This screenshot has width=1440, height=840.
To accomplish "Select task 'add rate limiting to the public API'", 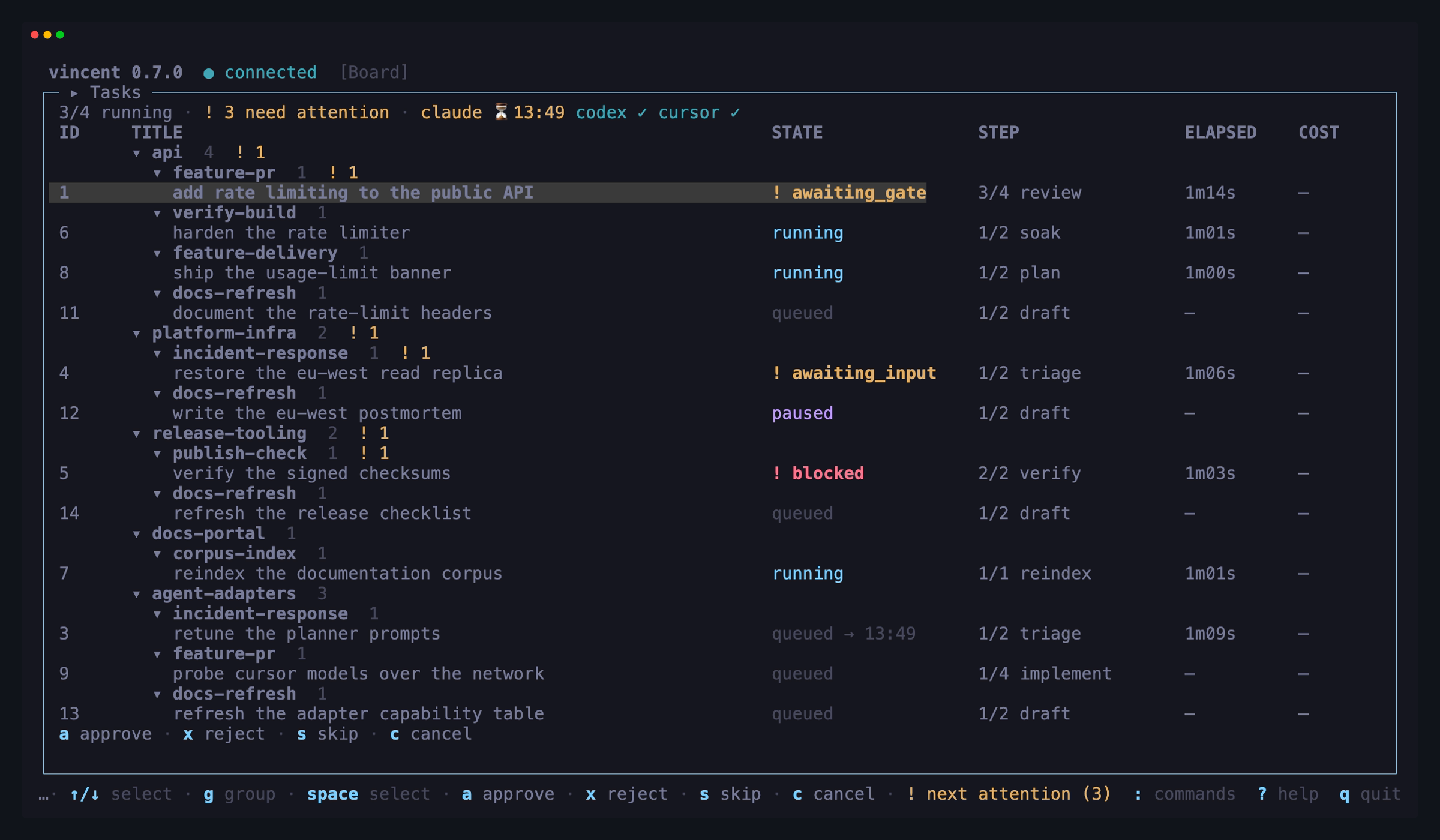I will 487,193.
